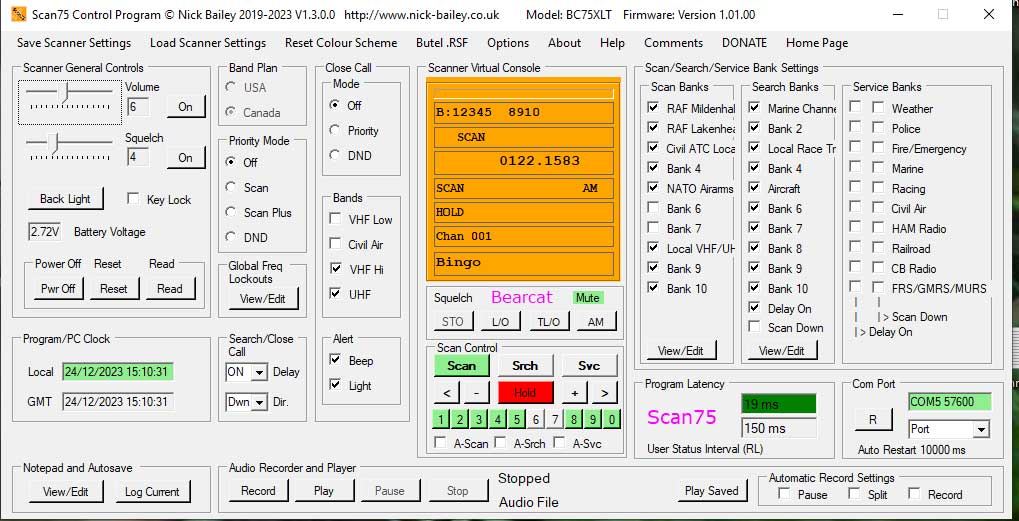Click the green Mute indicator

(x=587, y=298)
